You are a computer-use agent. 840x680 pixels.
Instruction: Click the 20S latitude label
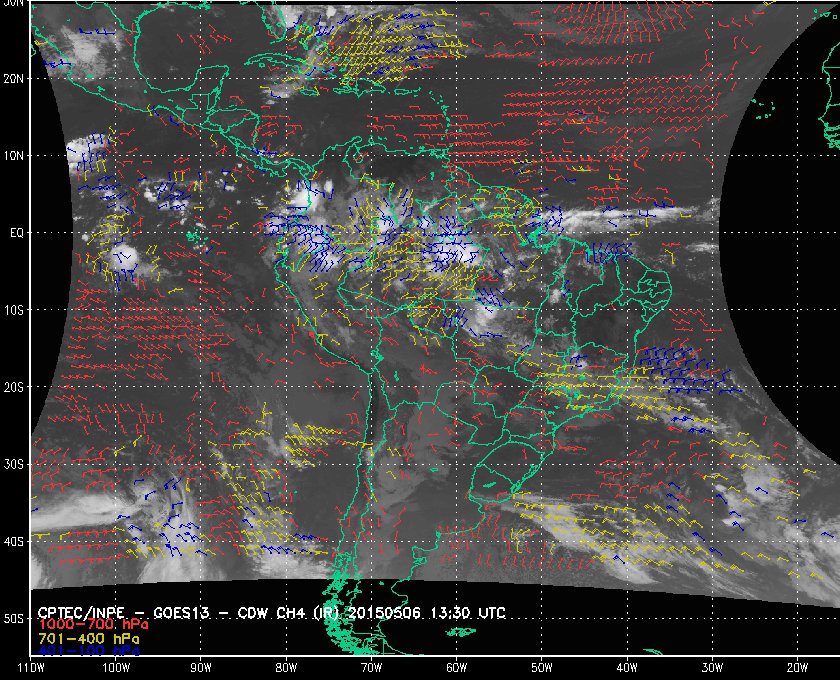[x=13, y=387]
